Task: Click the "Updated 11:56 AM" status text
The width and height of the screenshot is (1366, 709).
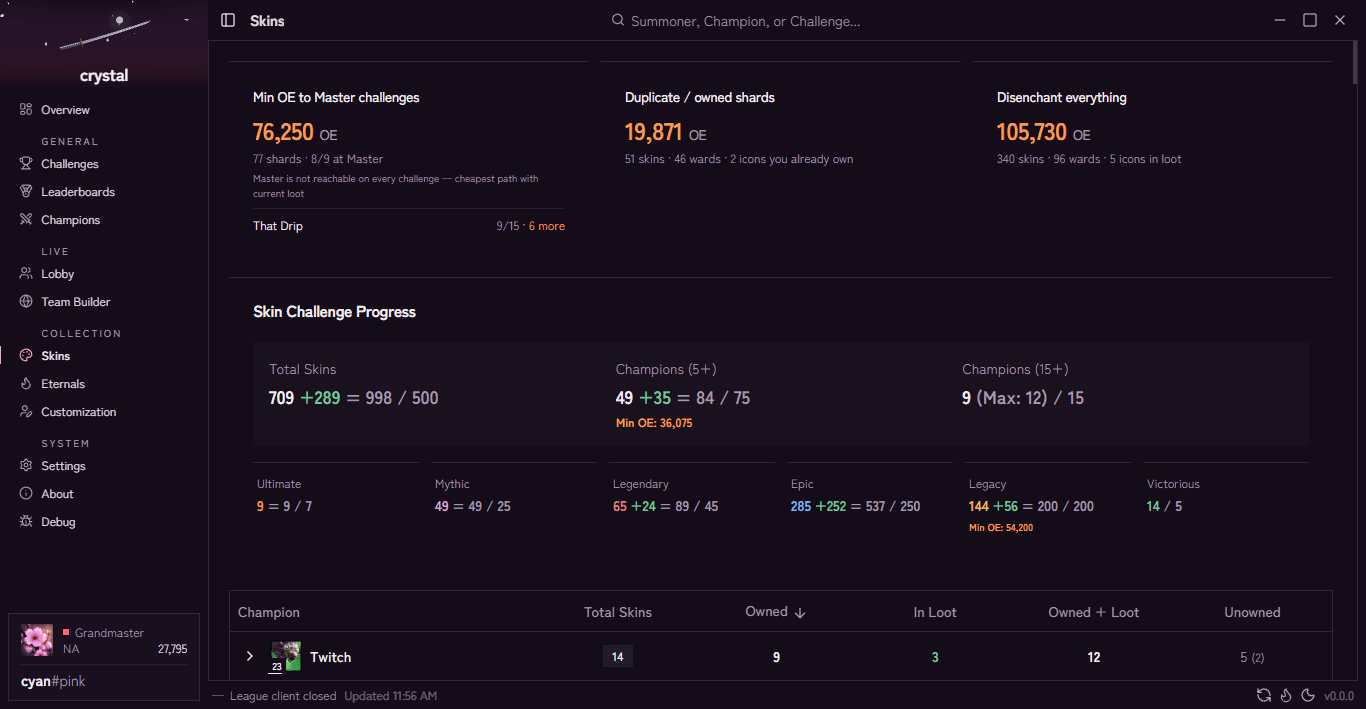Action: [390, 696]
